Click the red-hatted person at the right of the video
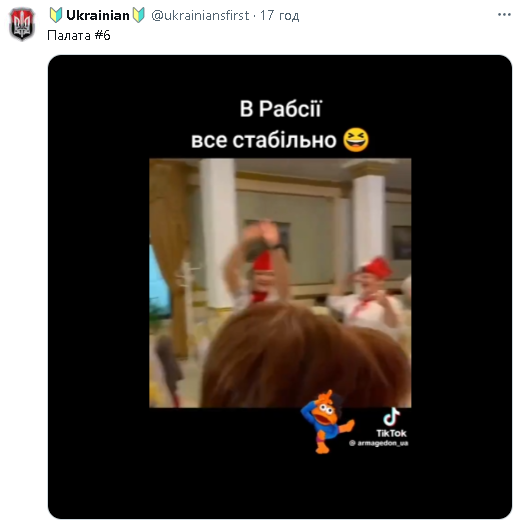Image resolution: width=516 pixels, height=525 pixels. coord(370,295)
